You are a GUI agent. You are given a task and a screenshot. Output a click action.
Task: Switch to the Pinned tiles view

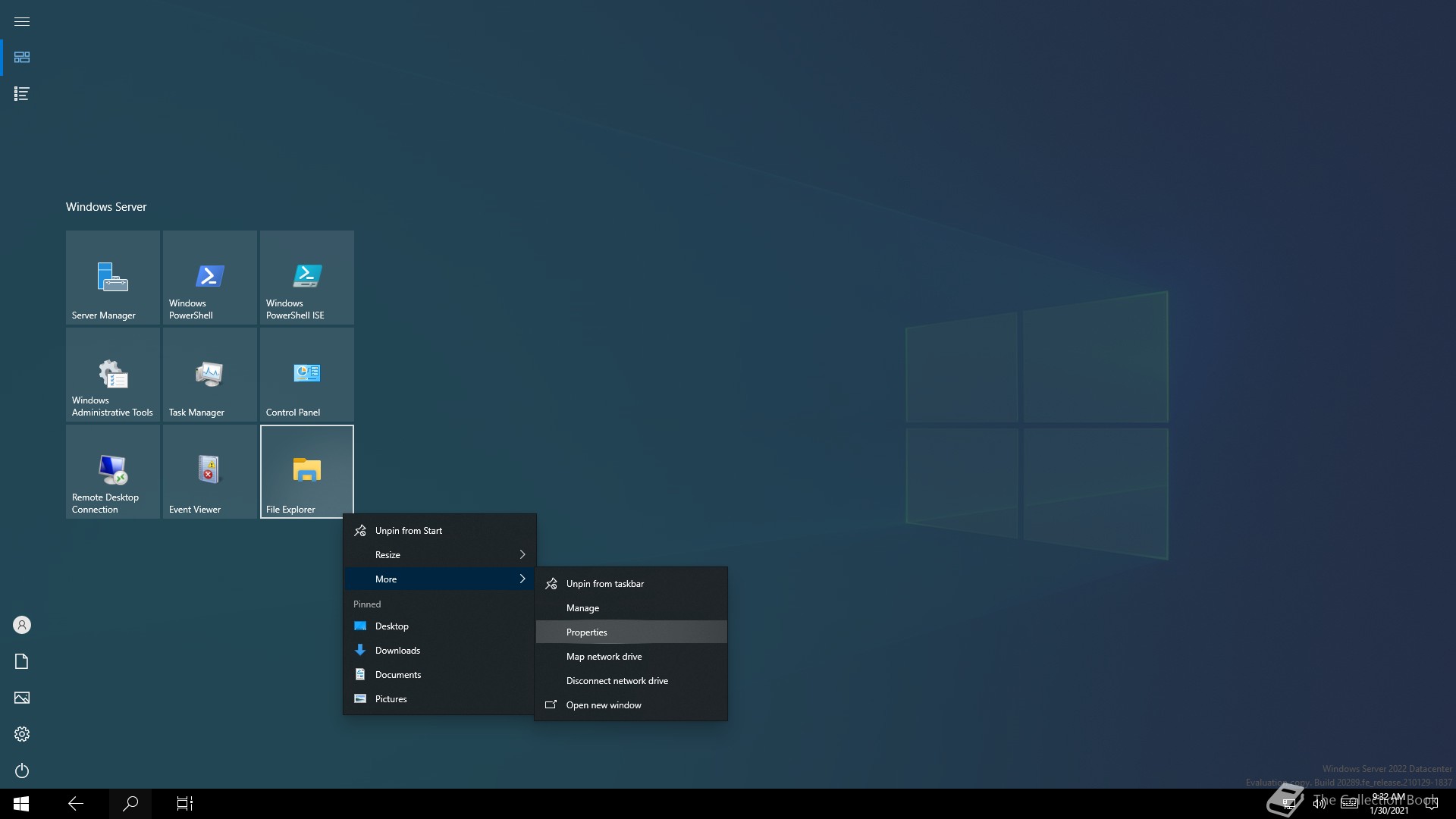(x=22, y=58)
